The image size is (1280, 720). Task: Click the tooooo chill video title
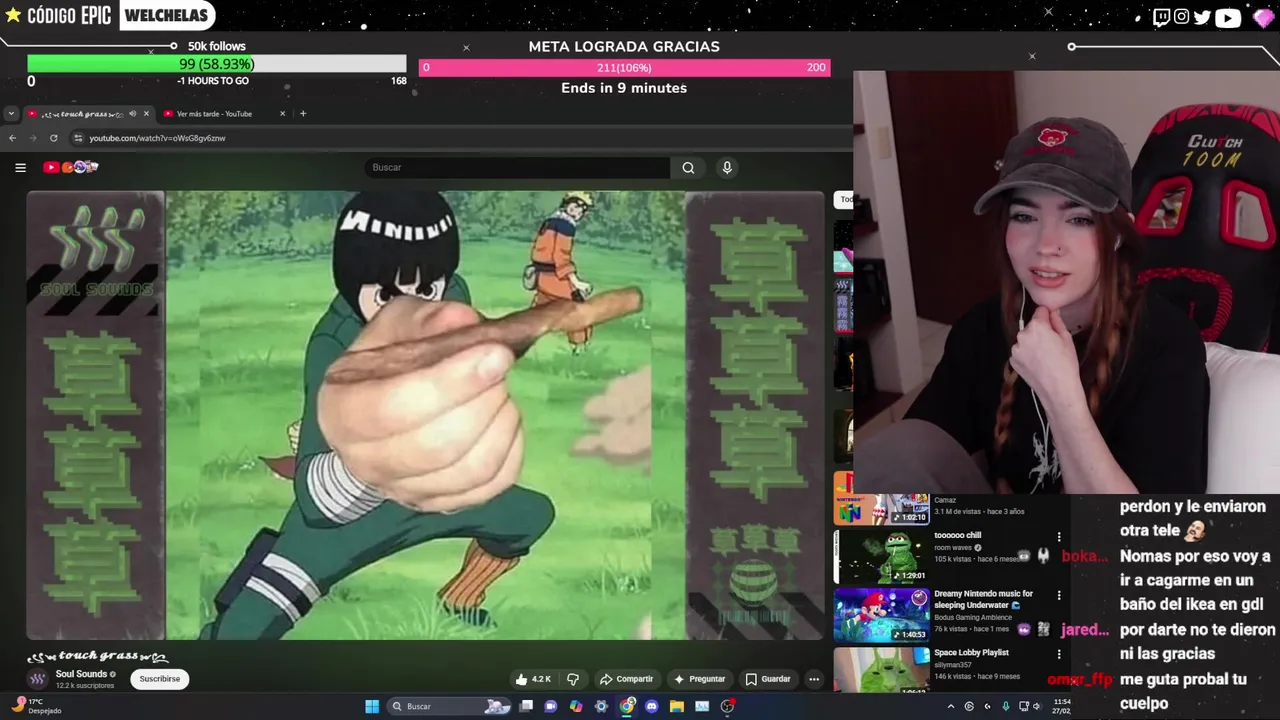click(958, 535)
